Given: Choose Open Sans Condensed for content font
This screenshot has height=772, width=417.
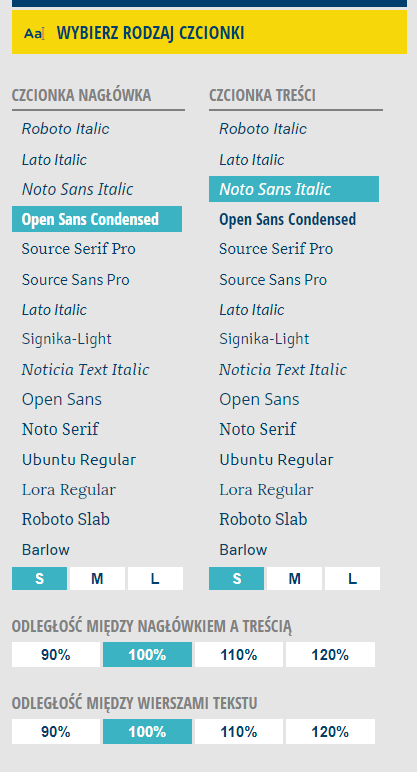Looking at the screenshot, I should (x=288, y=219).
